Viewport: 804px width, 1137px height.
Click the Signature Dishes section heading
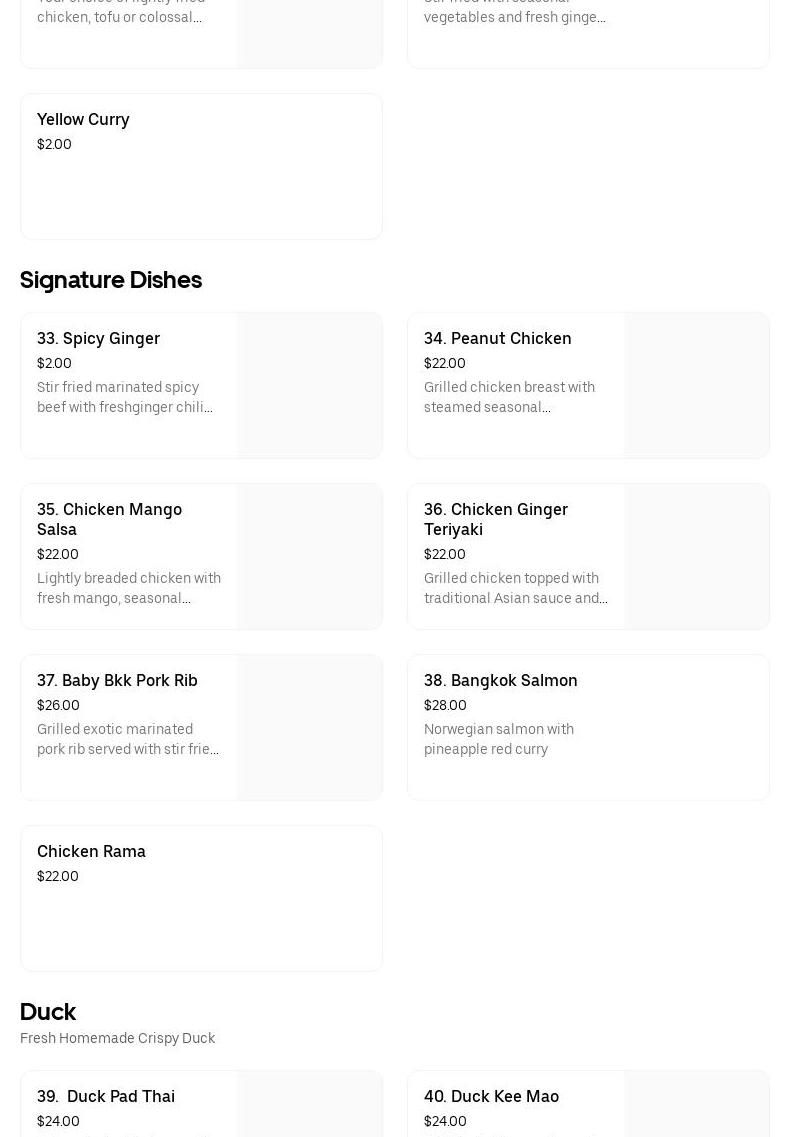(111, 280)
